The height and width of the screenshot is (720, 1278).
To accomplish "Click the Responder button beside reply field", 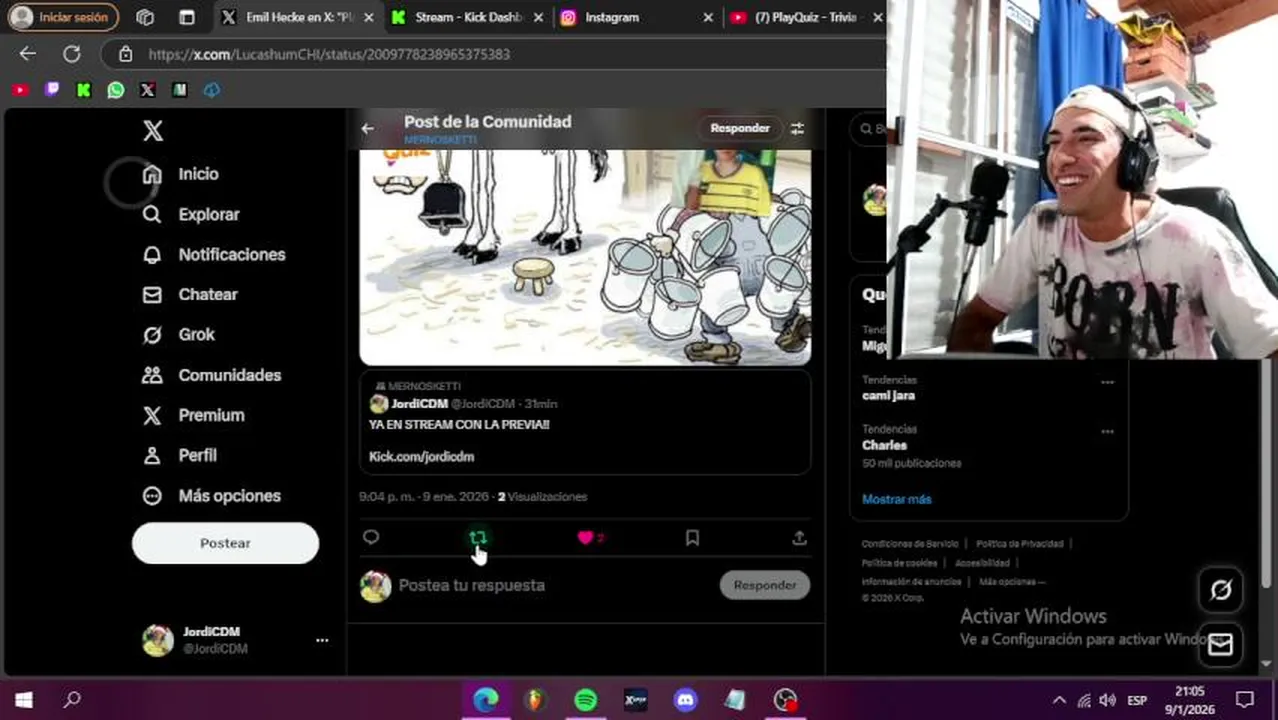I will tap(765, 585).
